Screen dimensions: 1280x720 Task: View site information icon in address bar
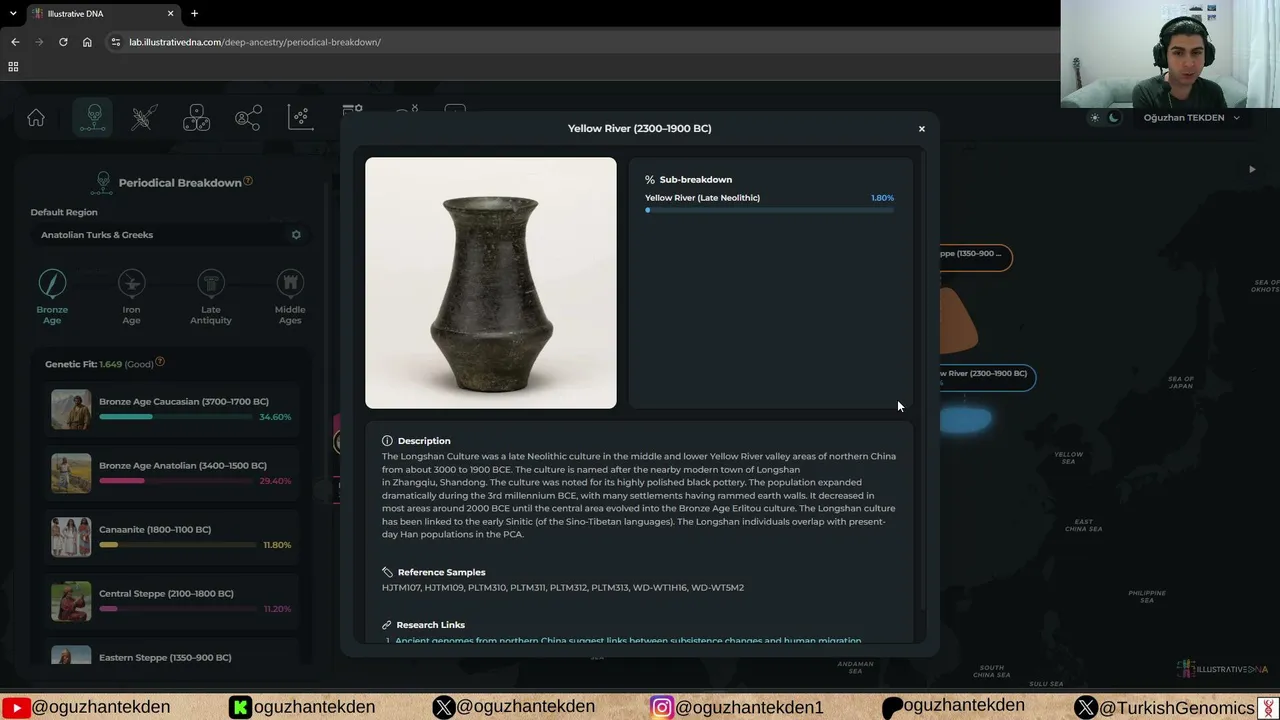coord(116,42)
